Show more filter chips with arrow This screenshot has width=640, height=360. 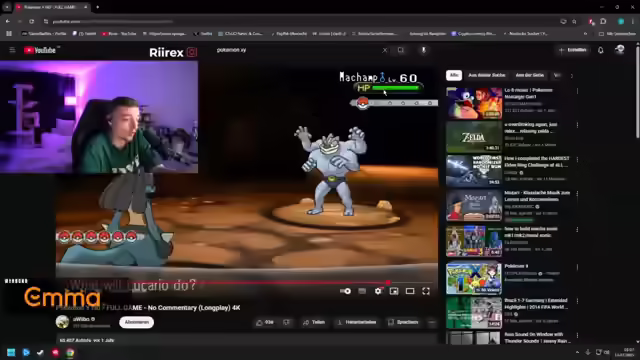(x=571, y=76)
